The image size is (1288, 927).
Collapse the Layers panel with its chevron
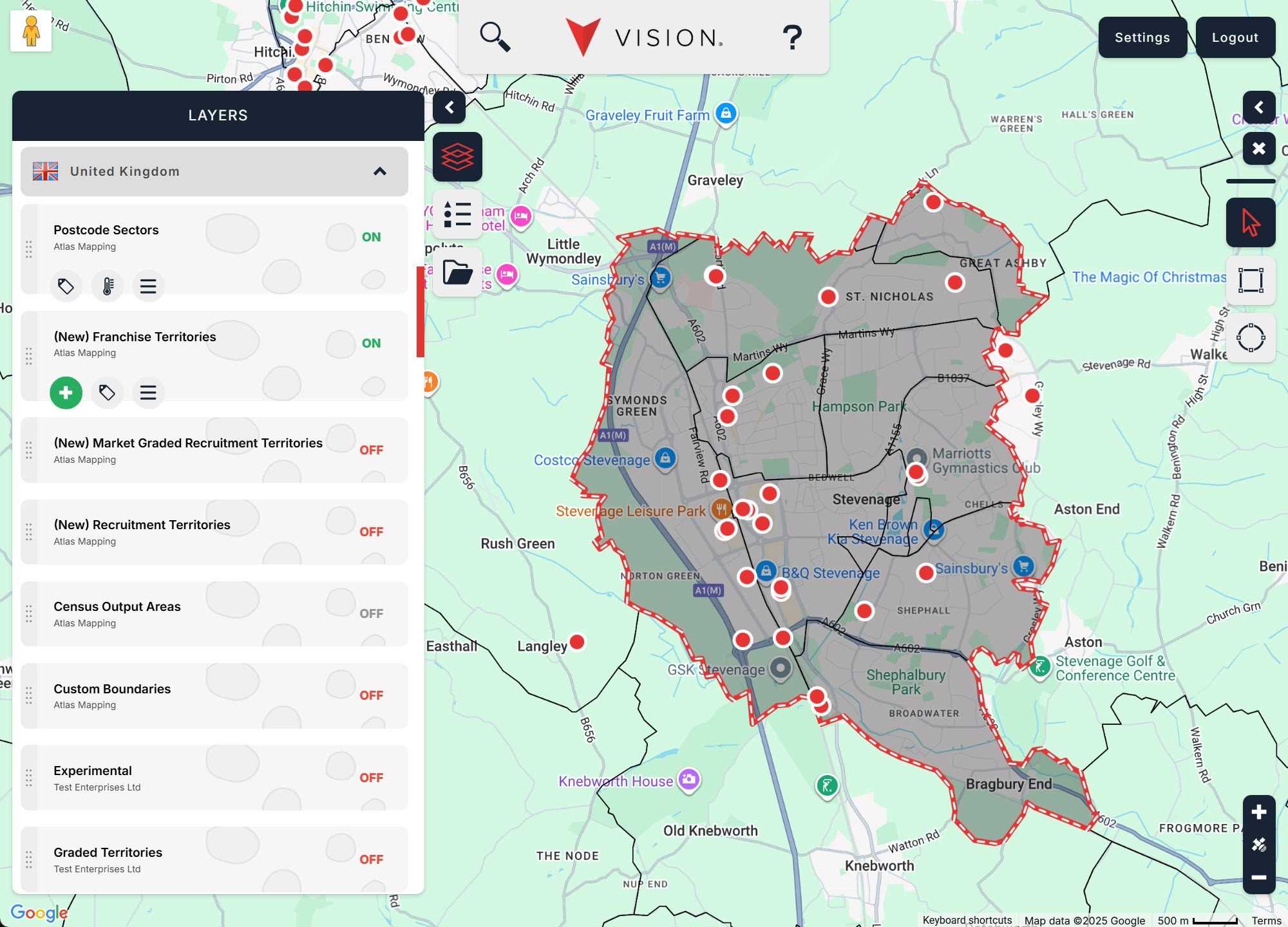tap(450, 108)
